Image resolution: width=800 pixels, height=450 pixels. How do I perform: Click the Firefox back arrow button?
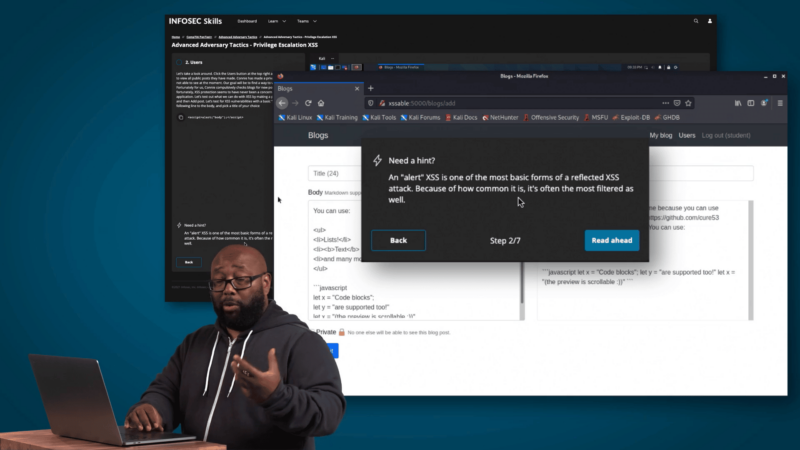click(x=283, y=103)
